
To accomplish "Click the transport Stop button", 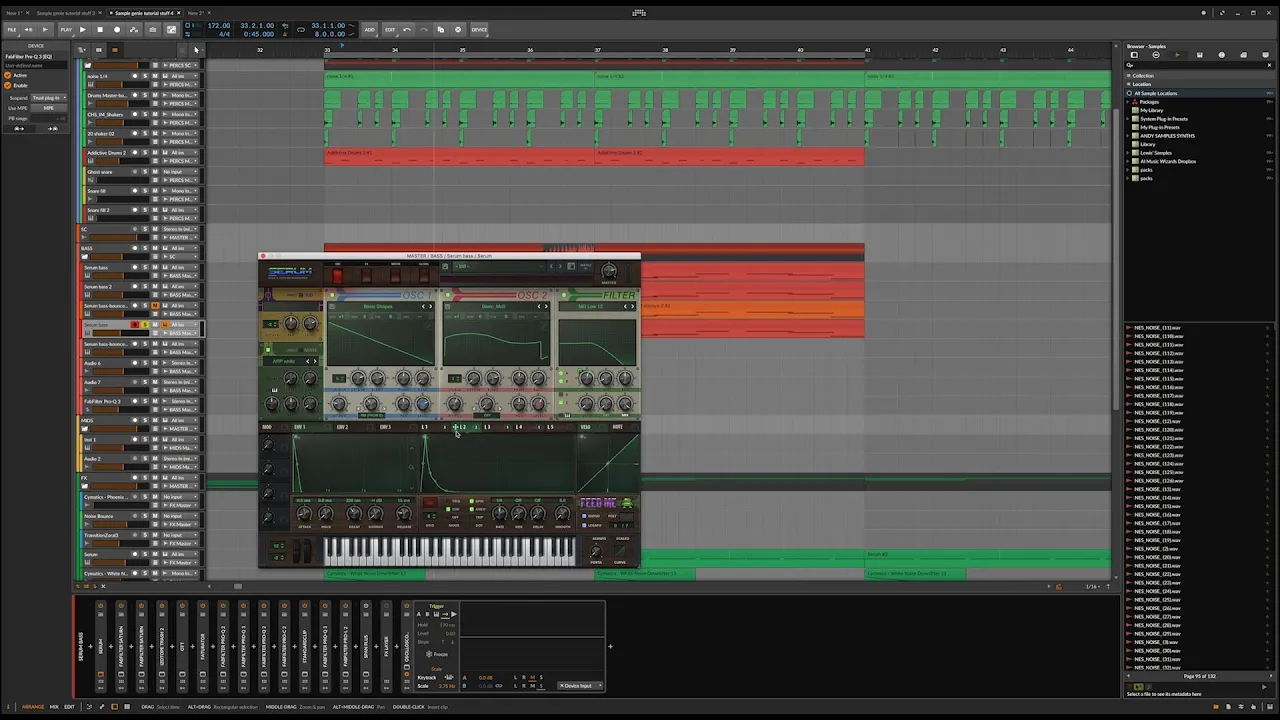I will (x=100, y=30).
